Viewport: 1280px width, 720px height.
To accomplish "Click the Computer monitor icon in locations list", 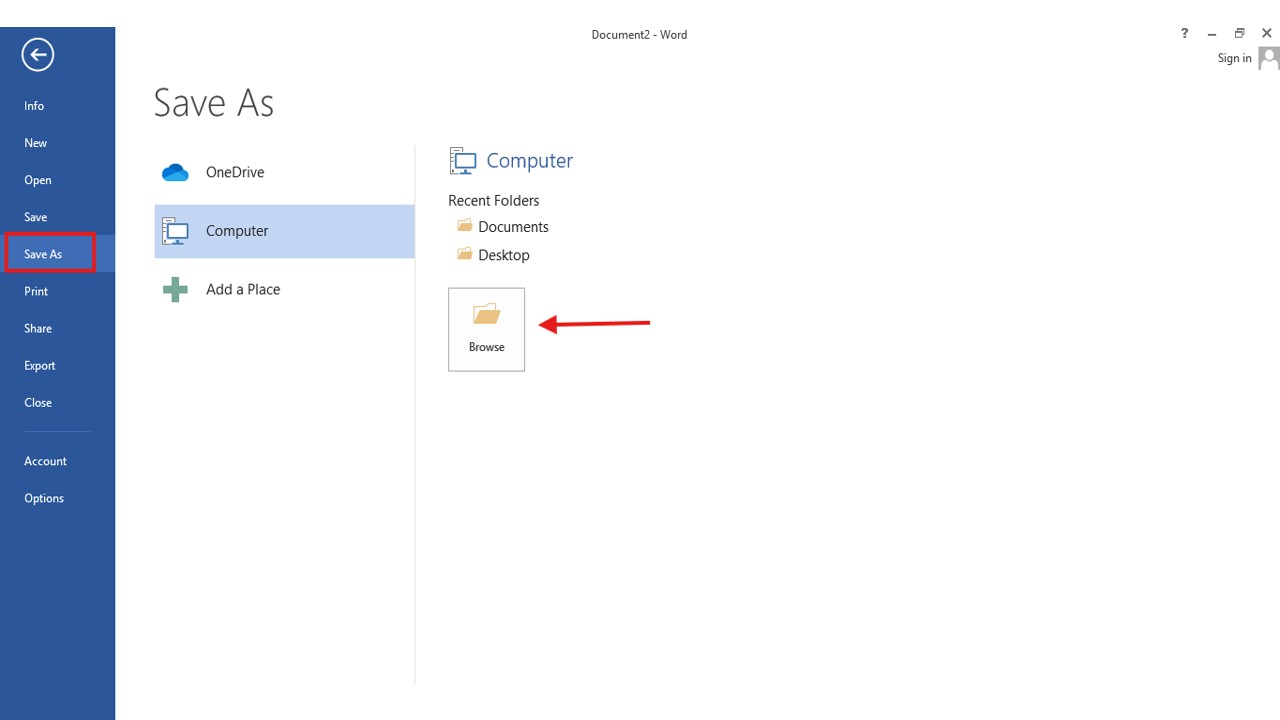I will [x=176, y=231].
